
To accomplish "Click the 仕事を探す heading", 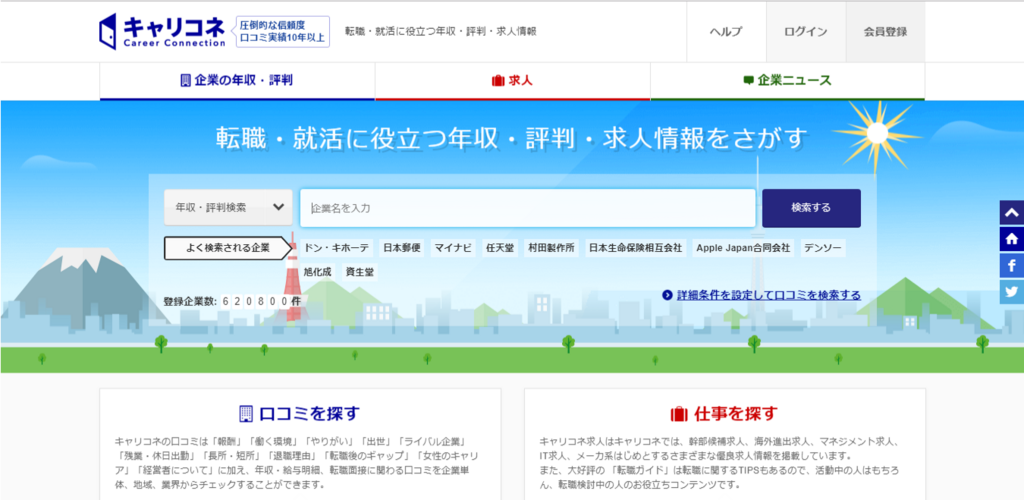I will [725, 413].
